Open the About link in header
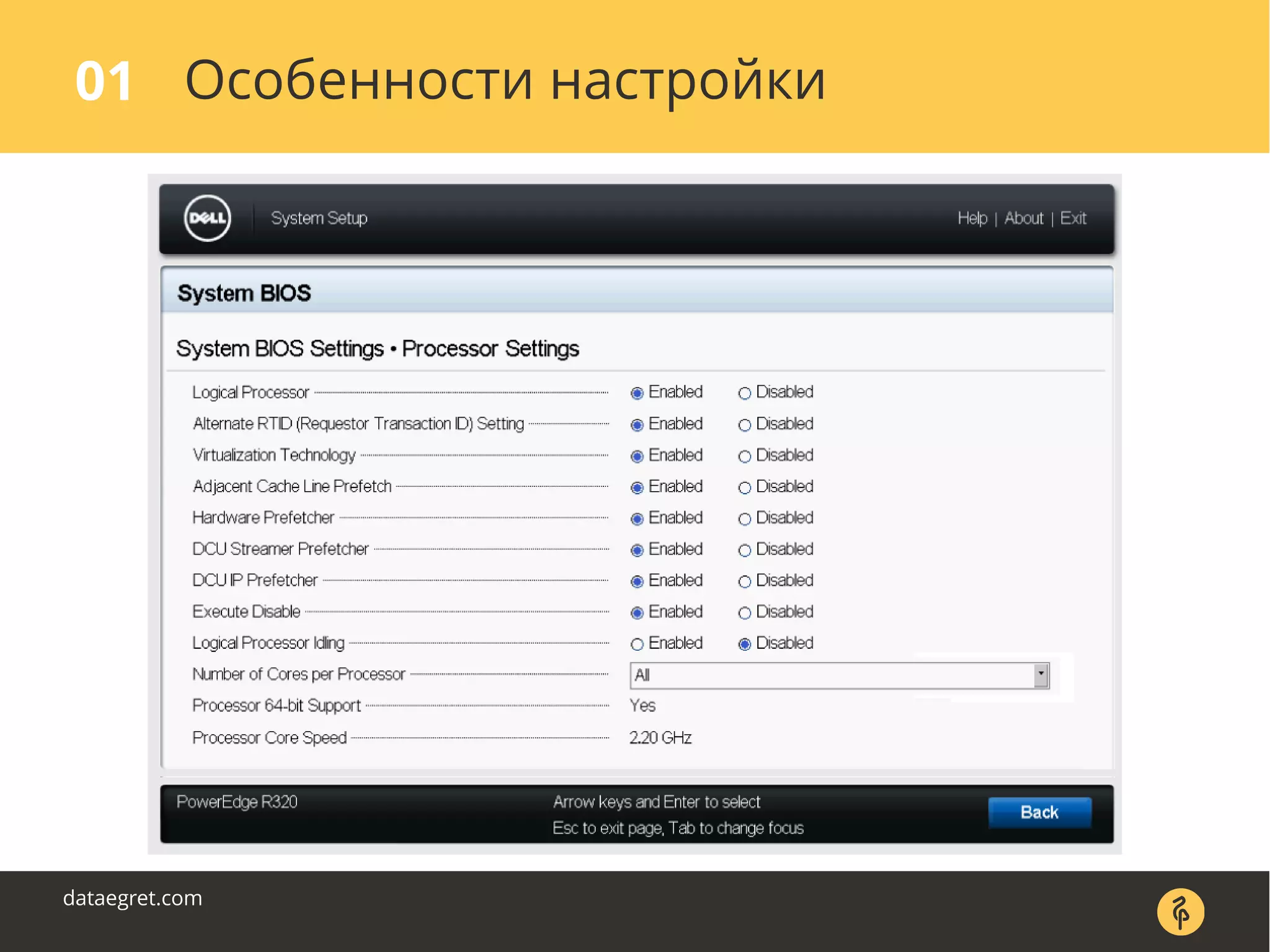Image resolution: width=1270 pixels, height=952 pixels. [1024, 218]
